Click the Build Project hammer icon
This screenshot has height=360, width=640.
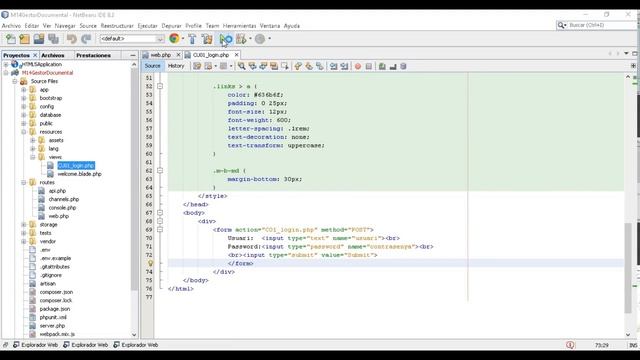tap(192, 39)
